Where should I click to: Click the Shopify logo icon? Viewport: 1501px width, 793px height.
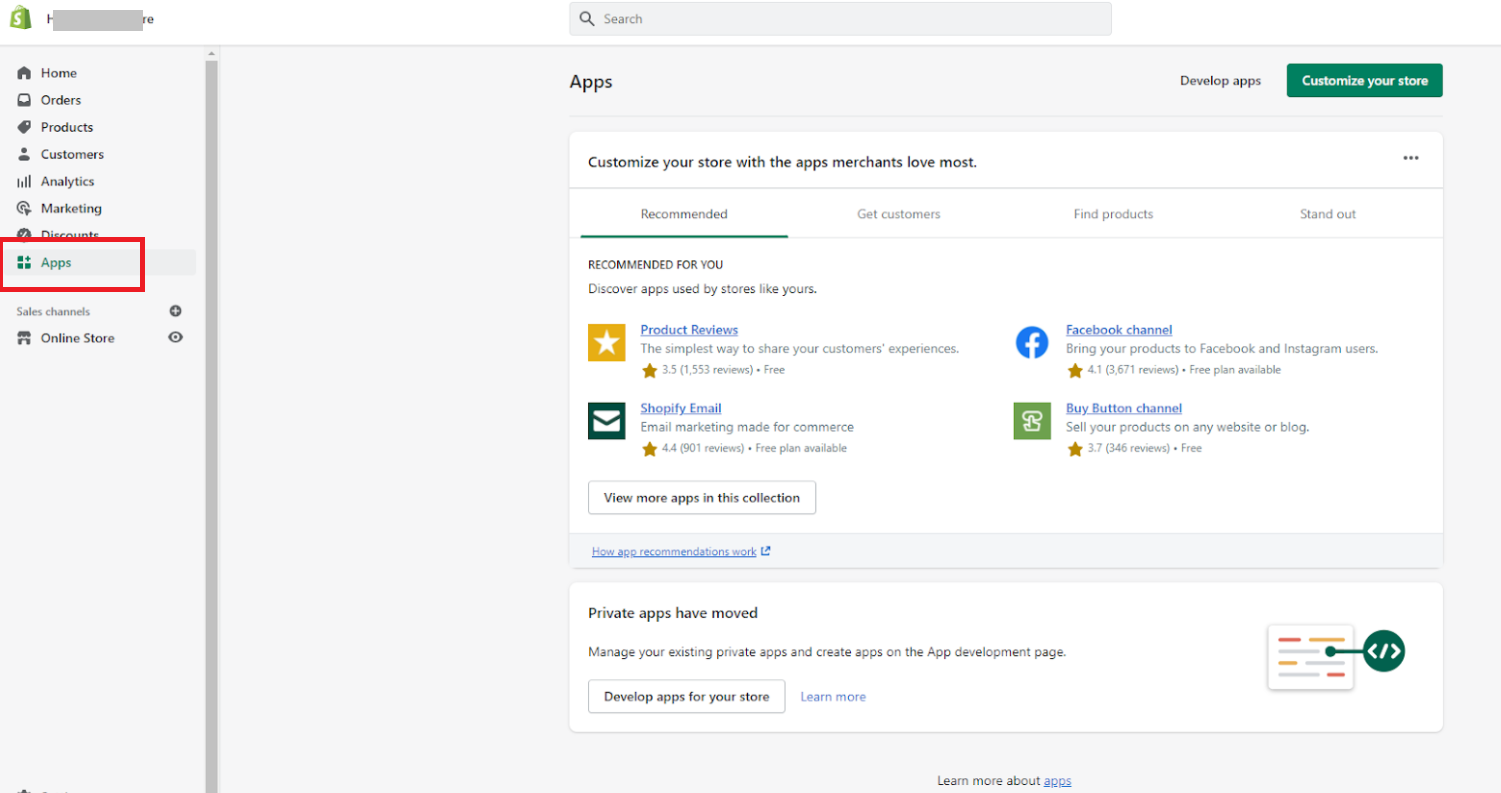tap(22, 18)
